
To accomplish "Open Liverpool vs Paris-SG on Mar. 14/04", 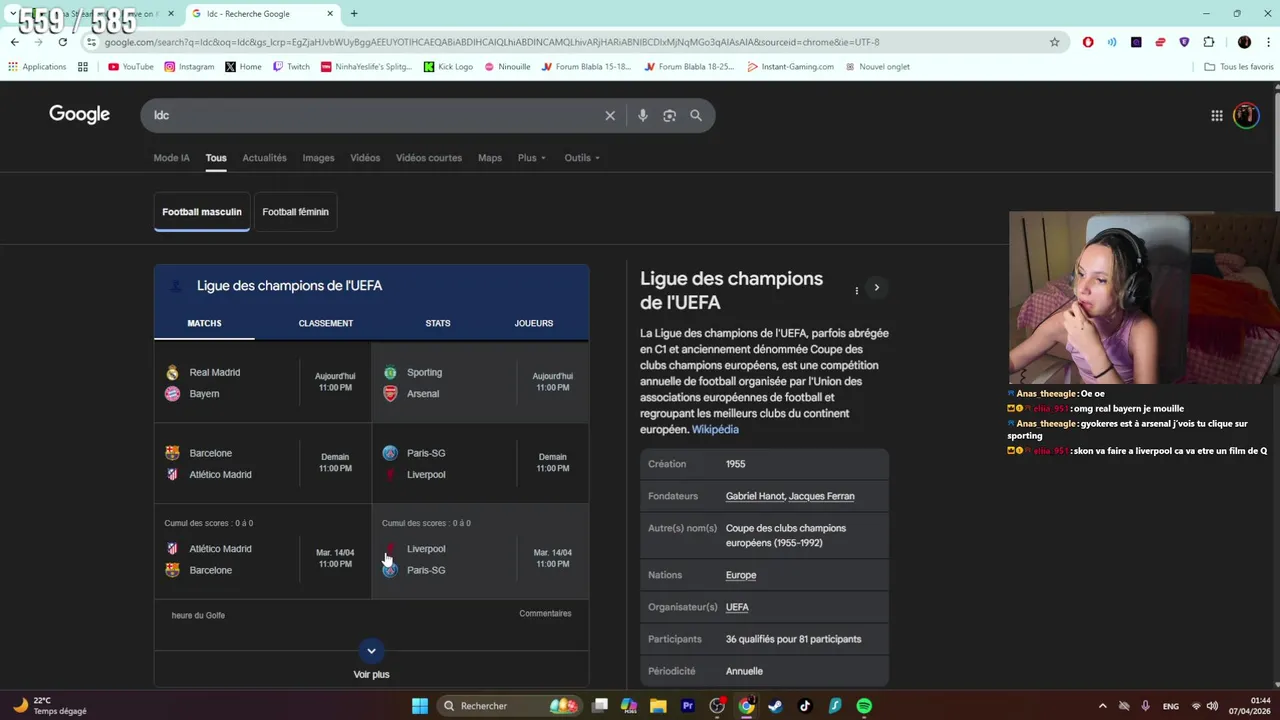I will tap(480, 552).
